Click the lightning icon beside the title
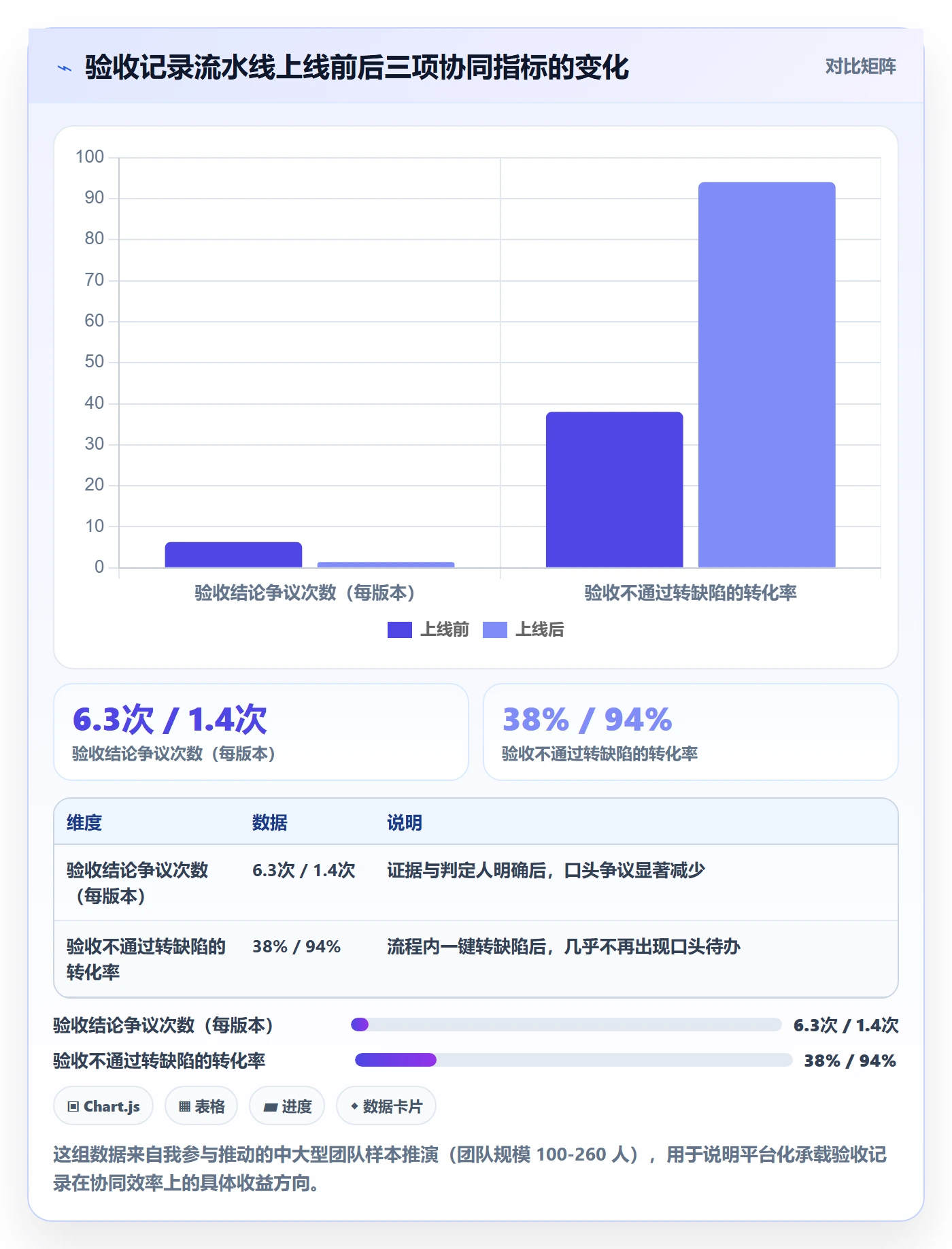 pyautogui.click(x=65, y=68)
